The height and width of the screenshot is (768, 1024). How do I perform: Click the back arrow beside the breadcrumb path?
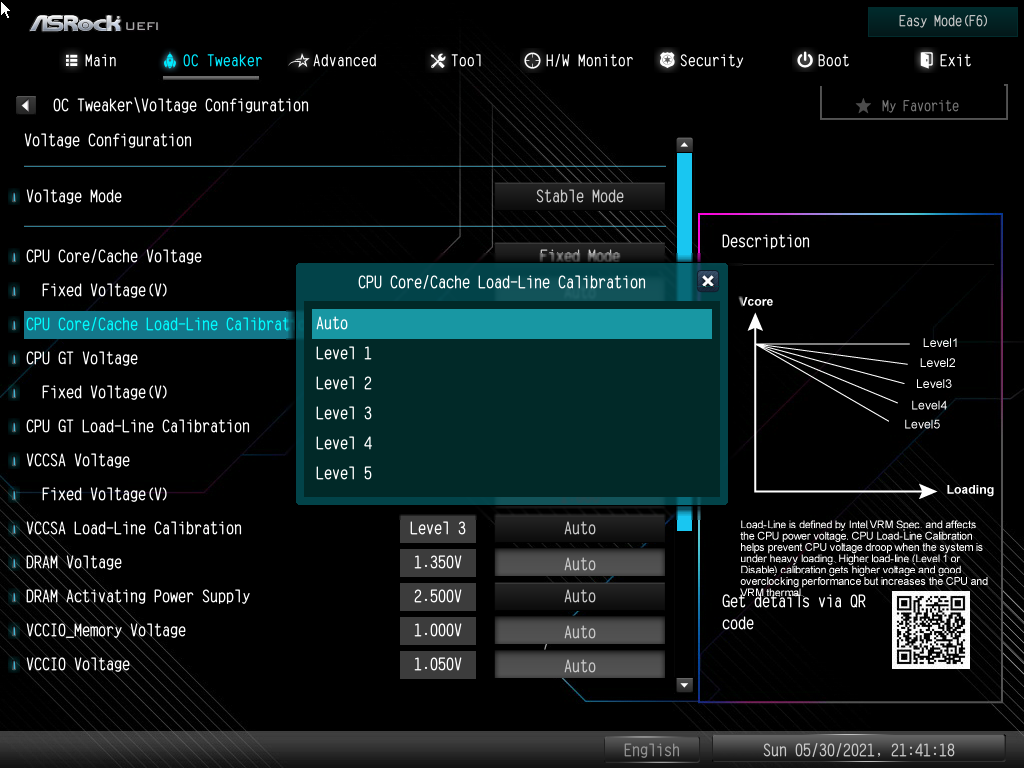click(27, 105)
